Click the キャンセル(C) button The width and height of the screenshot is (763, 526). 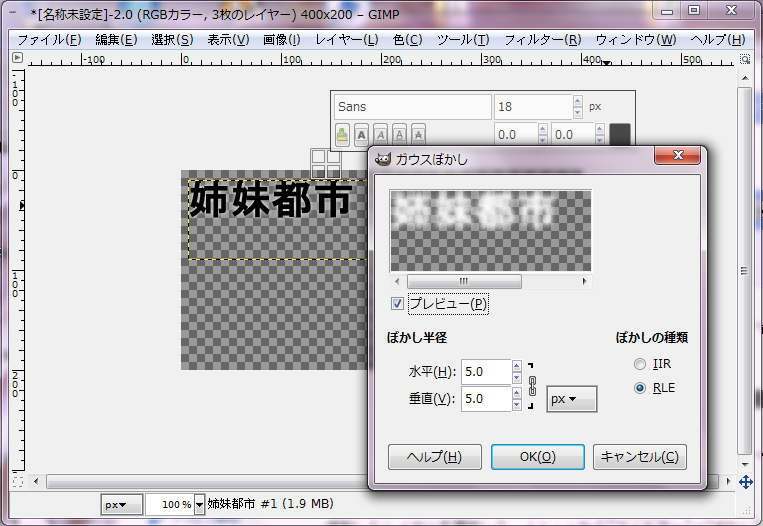[x=639, y=457]
